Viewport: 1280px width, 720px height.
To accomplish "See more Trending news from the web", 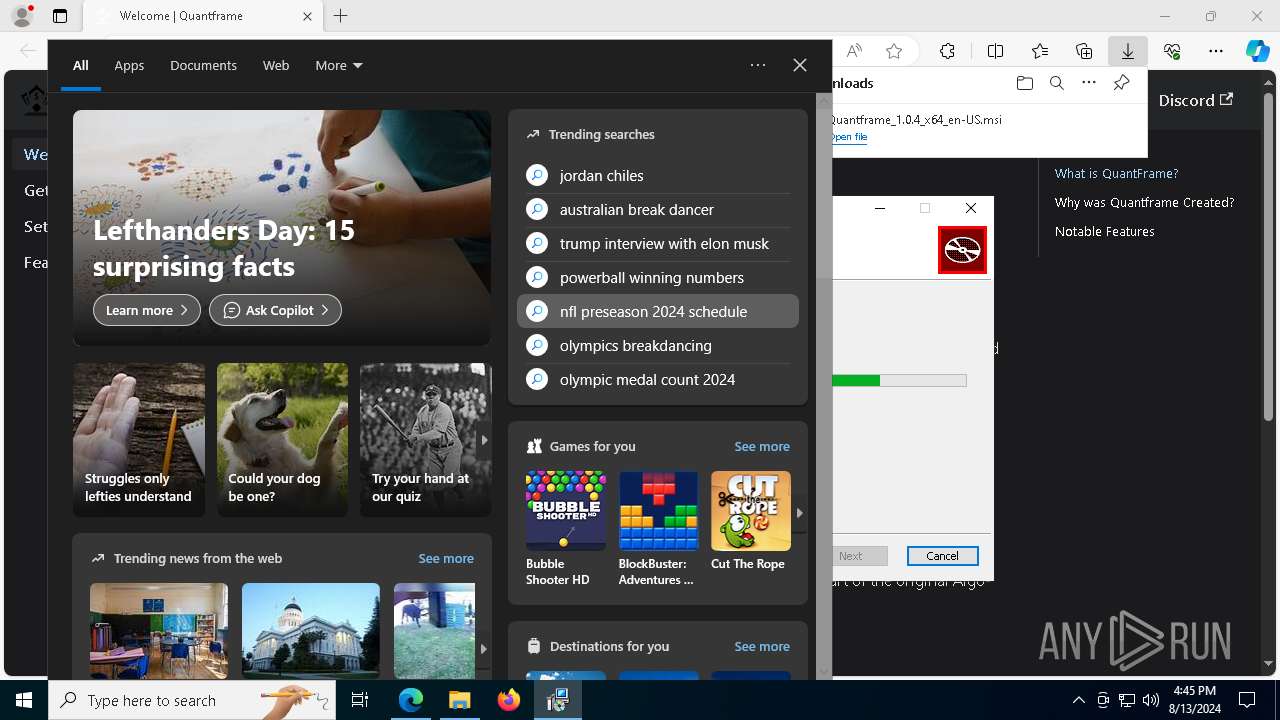I will pyautogui.click(x=445, y=558).
